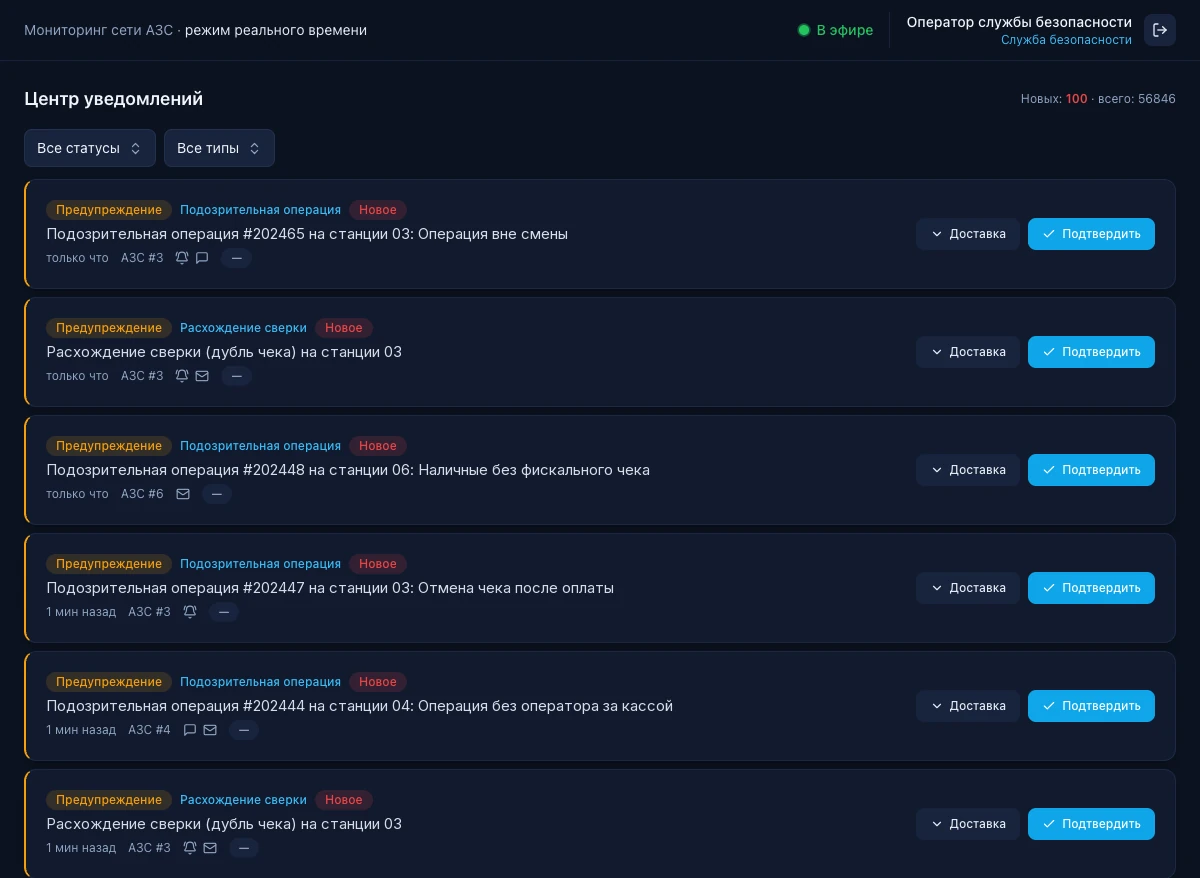
Task: Click the dash pill on the "1 мин назад" Расхождение сверки alert
Action: (244, 848)
